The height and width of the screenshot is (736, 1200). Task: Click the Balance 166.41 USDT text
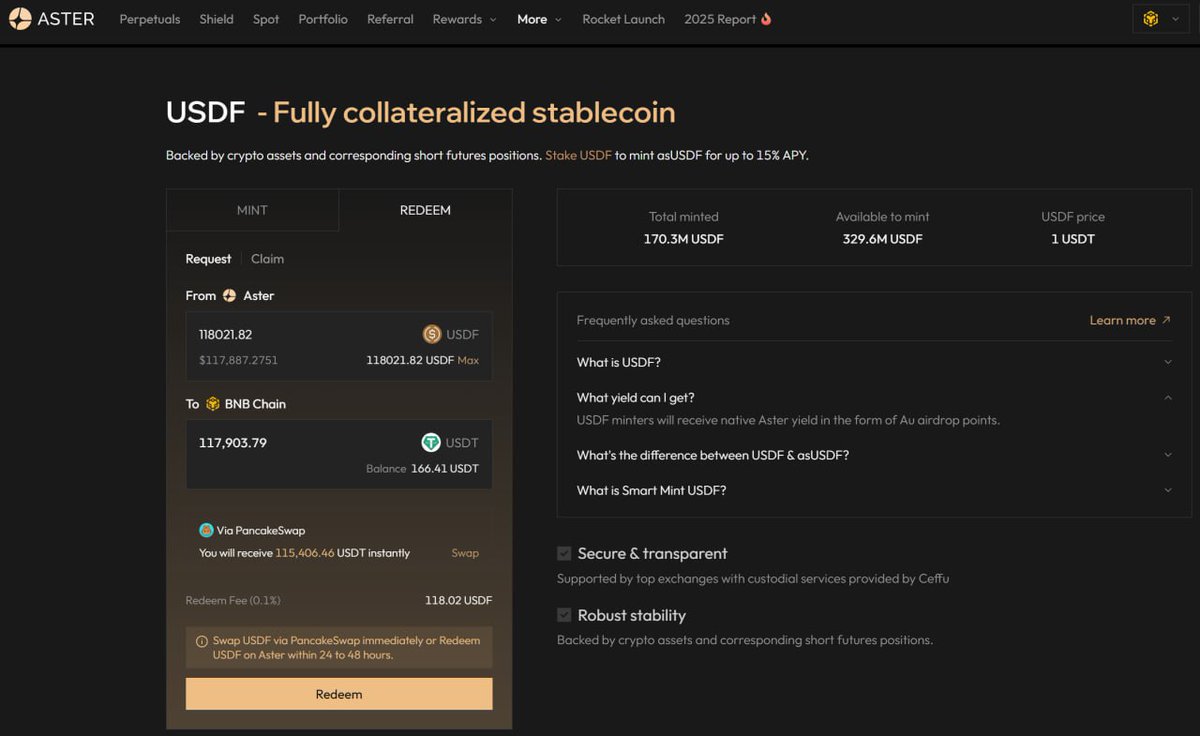[422, 468]
